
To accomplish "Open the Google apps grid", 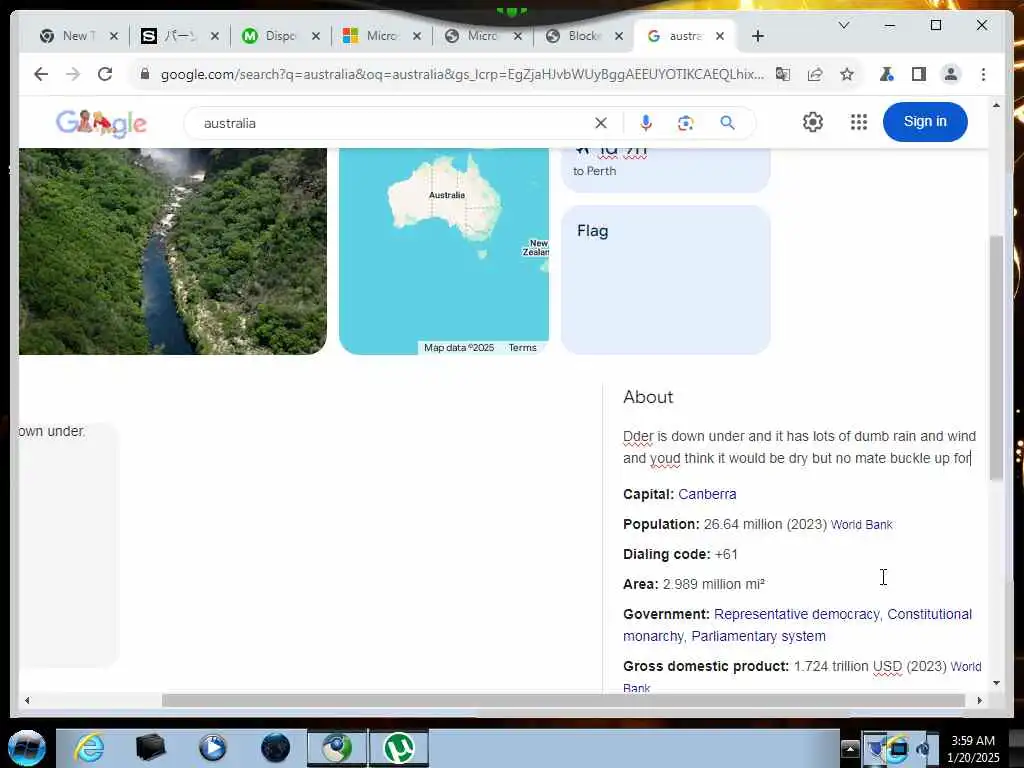I will (859, 122).
